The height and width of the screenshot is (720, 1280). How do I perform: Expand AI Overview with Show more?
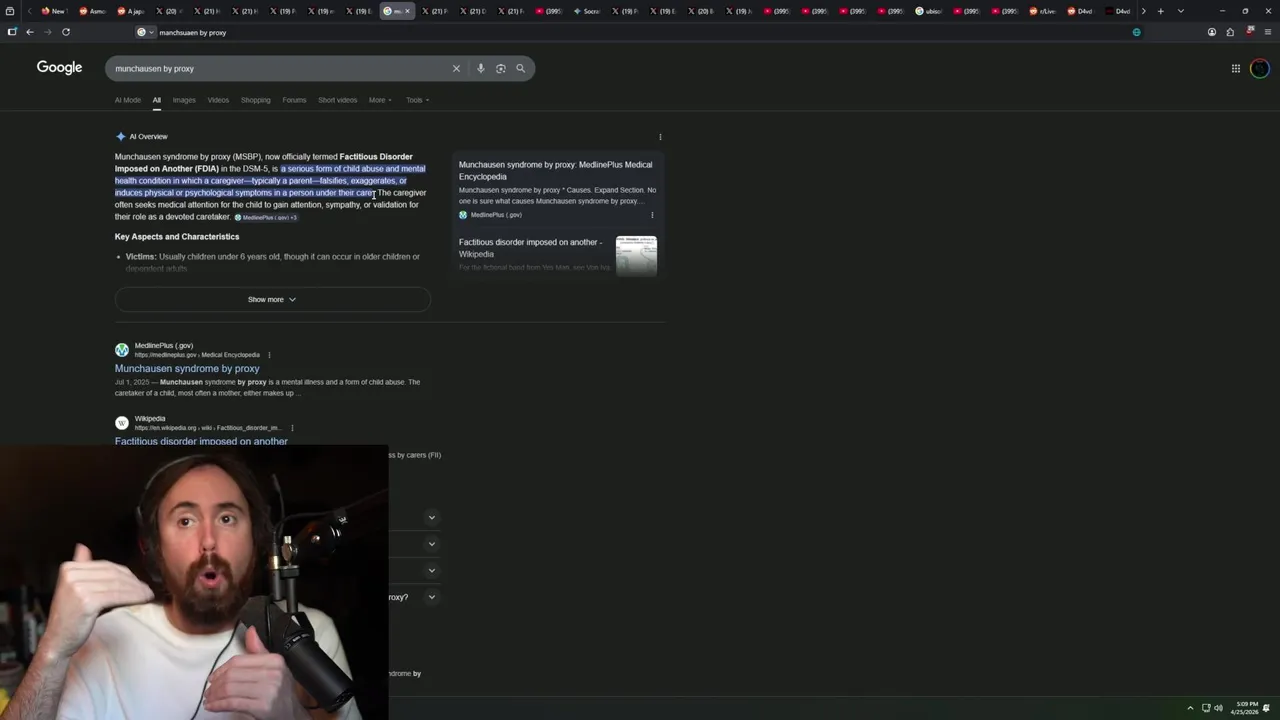pyautogui.click(x=272, y=299)
